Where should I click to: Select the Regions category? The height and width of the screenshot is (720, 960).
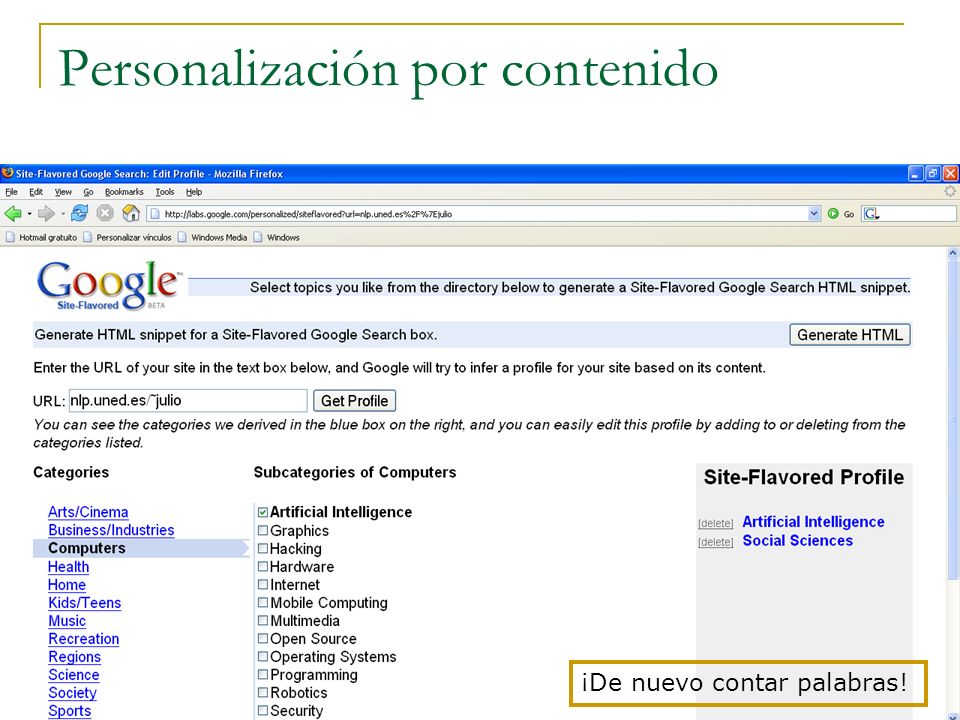(75, 657)
